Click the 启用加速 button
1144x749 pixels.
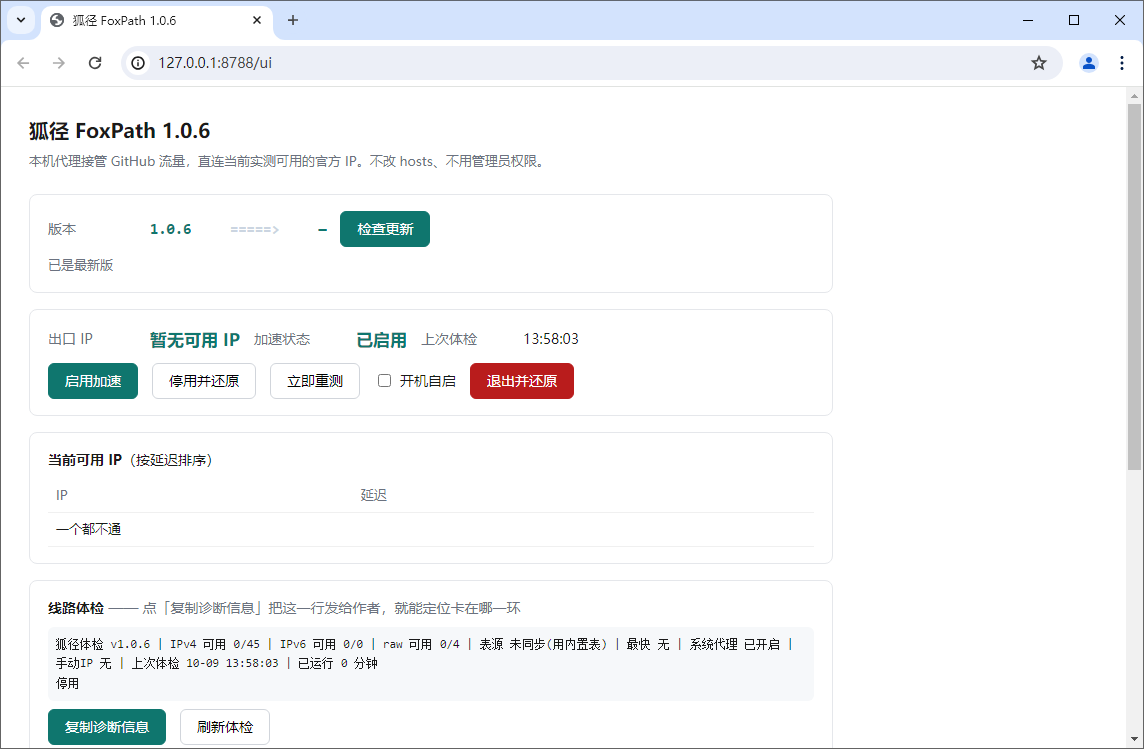[x=93, y=381]
